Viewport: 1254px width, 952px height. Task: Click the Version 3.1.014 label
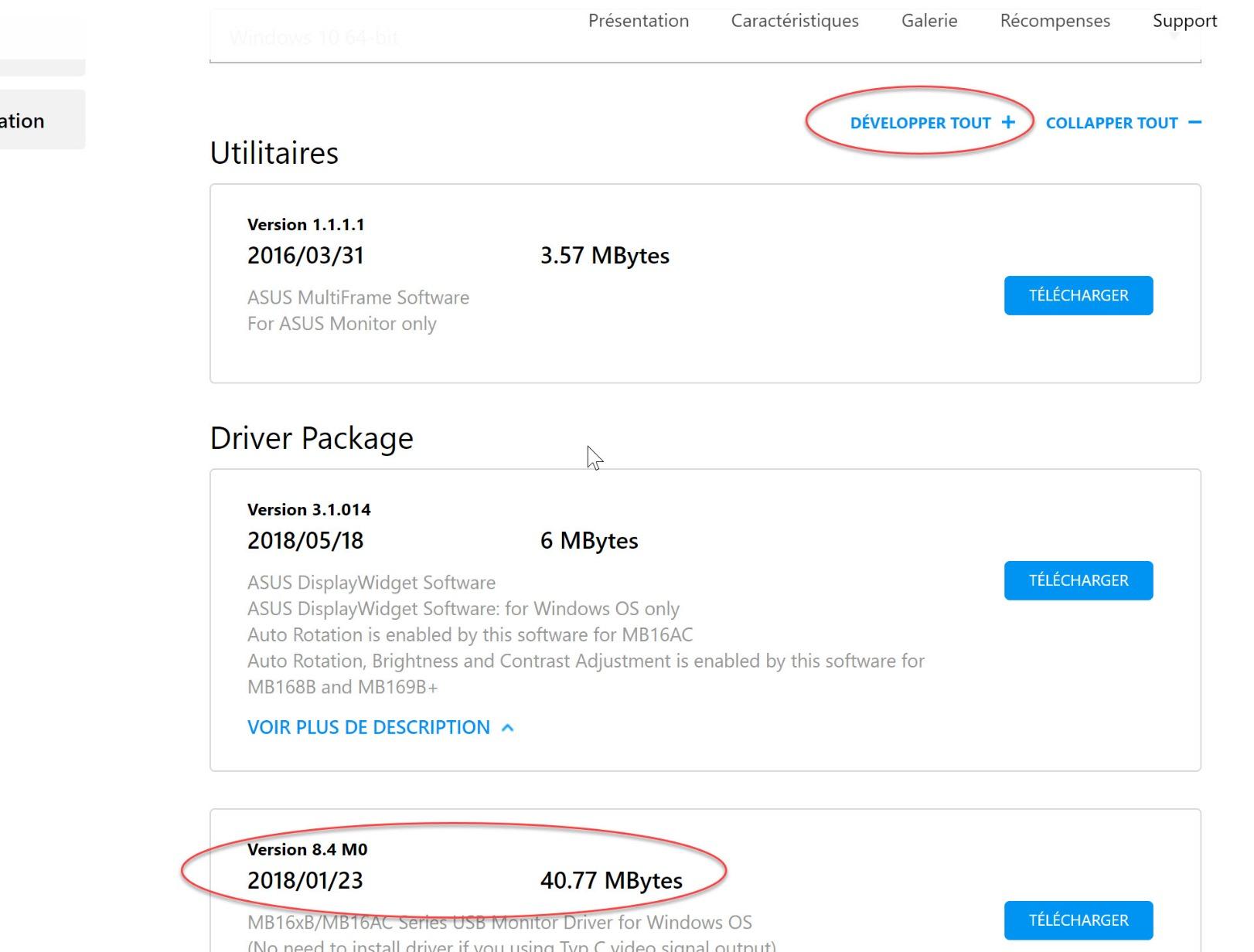click(x=308, y=510)
